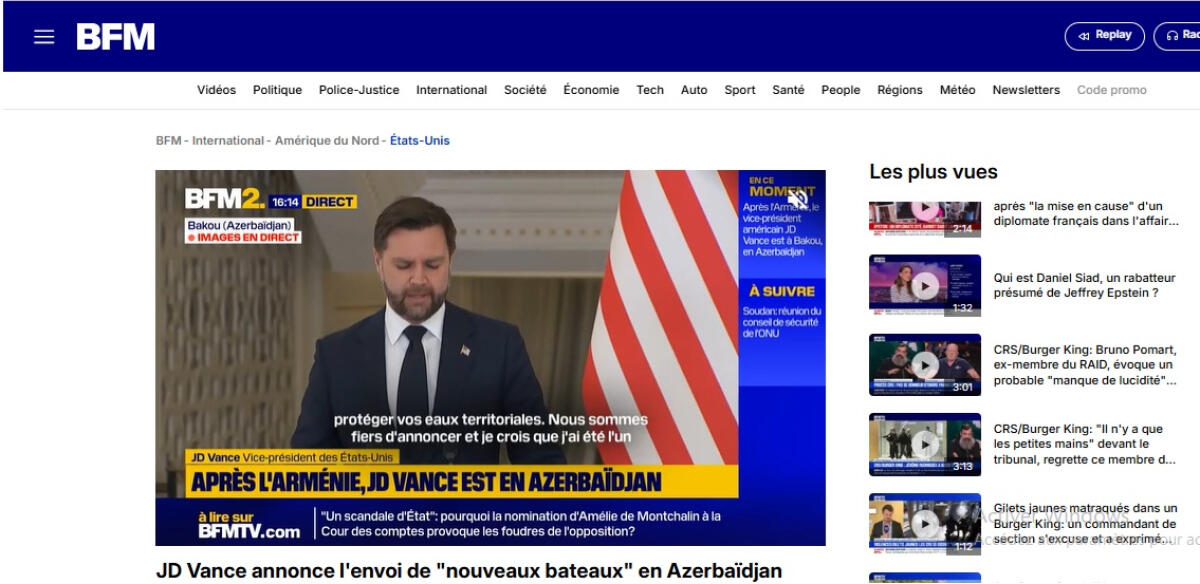
Task: Open the Police-Justice section
Action: coord(359,90)
